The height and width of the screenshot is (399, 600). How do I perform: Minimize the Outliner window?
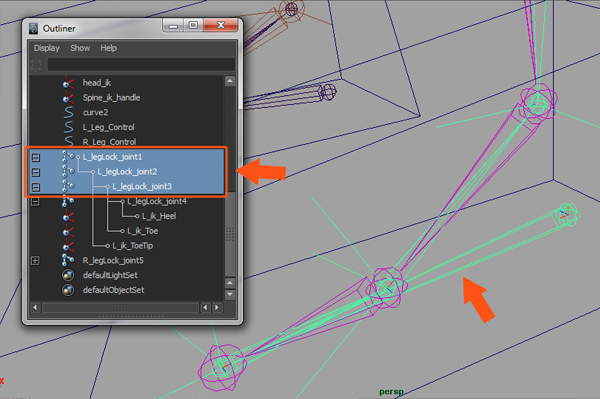point(173,25)
